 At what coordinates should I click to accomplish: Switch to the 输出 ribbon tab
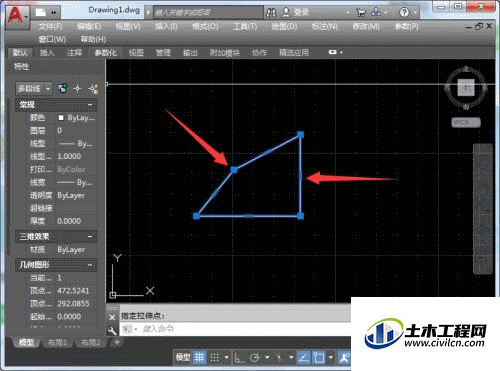190,52
